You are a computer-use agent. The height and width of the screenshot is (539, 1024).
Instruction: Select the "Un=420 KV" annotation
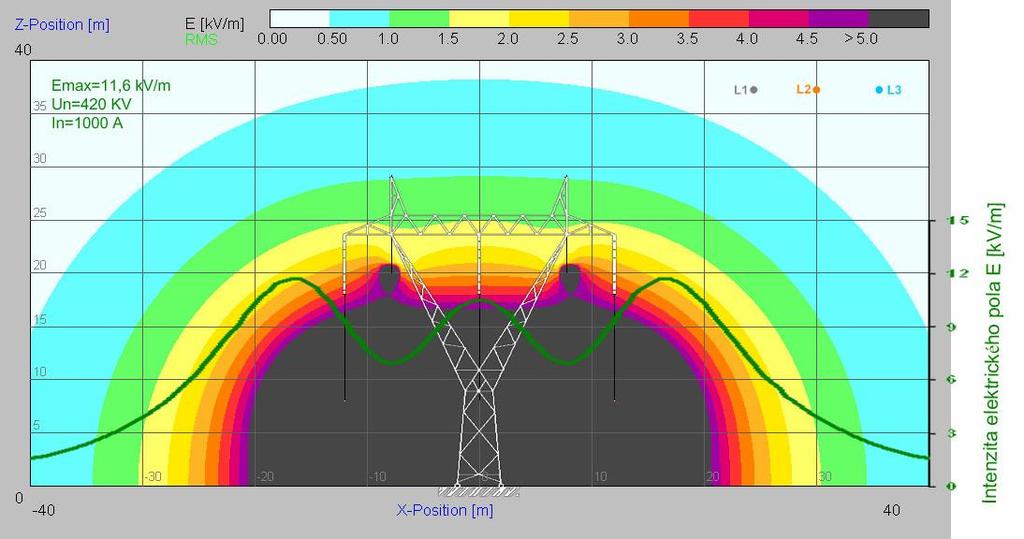91,105
